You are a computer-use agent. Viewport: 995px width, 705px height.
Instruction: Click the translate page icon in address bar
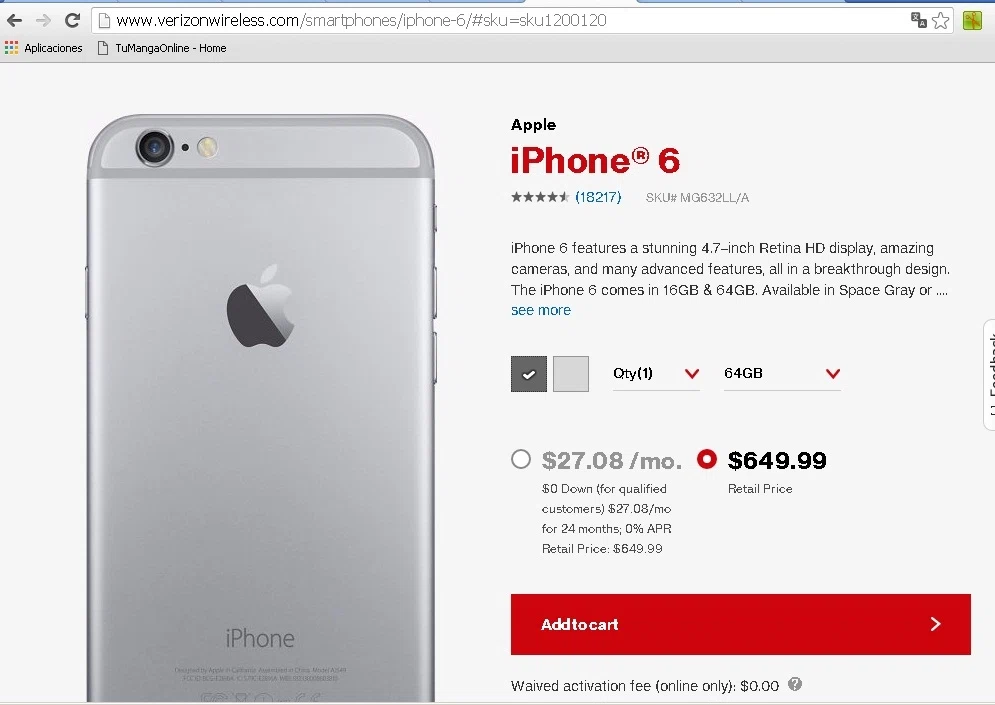[918, 20]
